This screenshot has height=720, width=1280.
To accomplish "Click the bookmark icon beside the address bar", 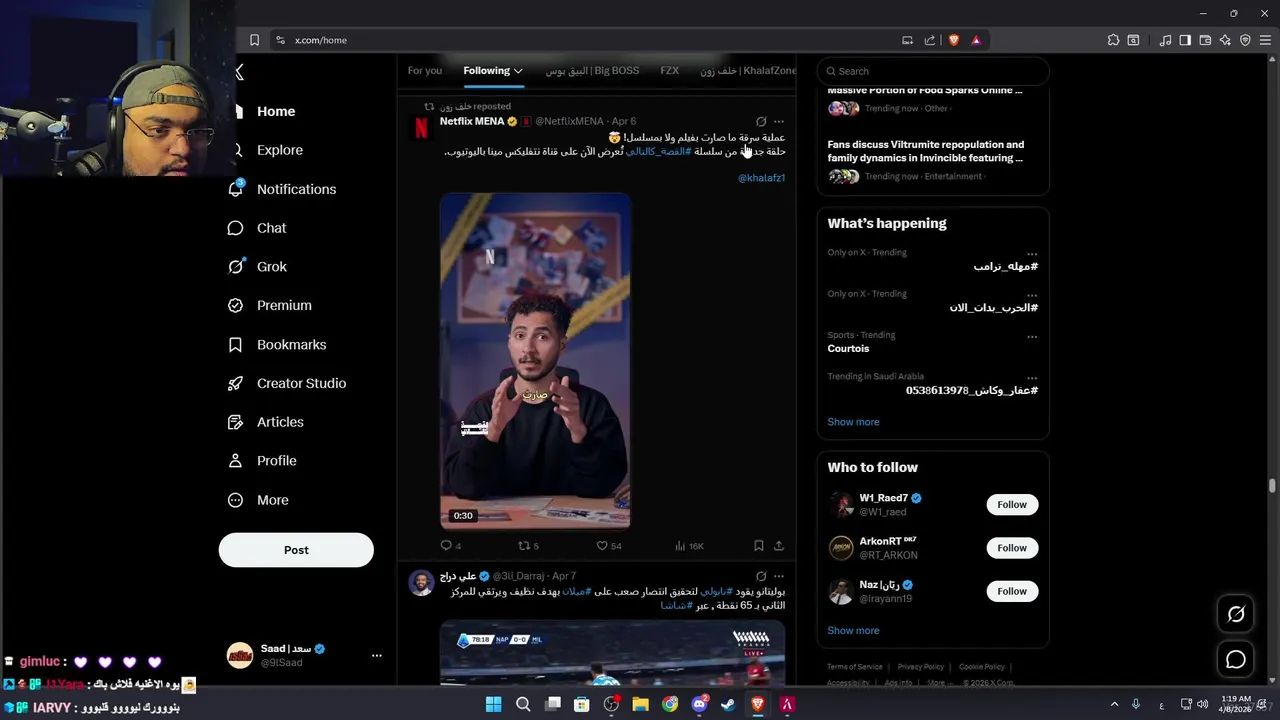I will point(254,40).
